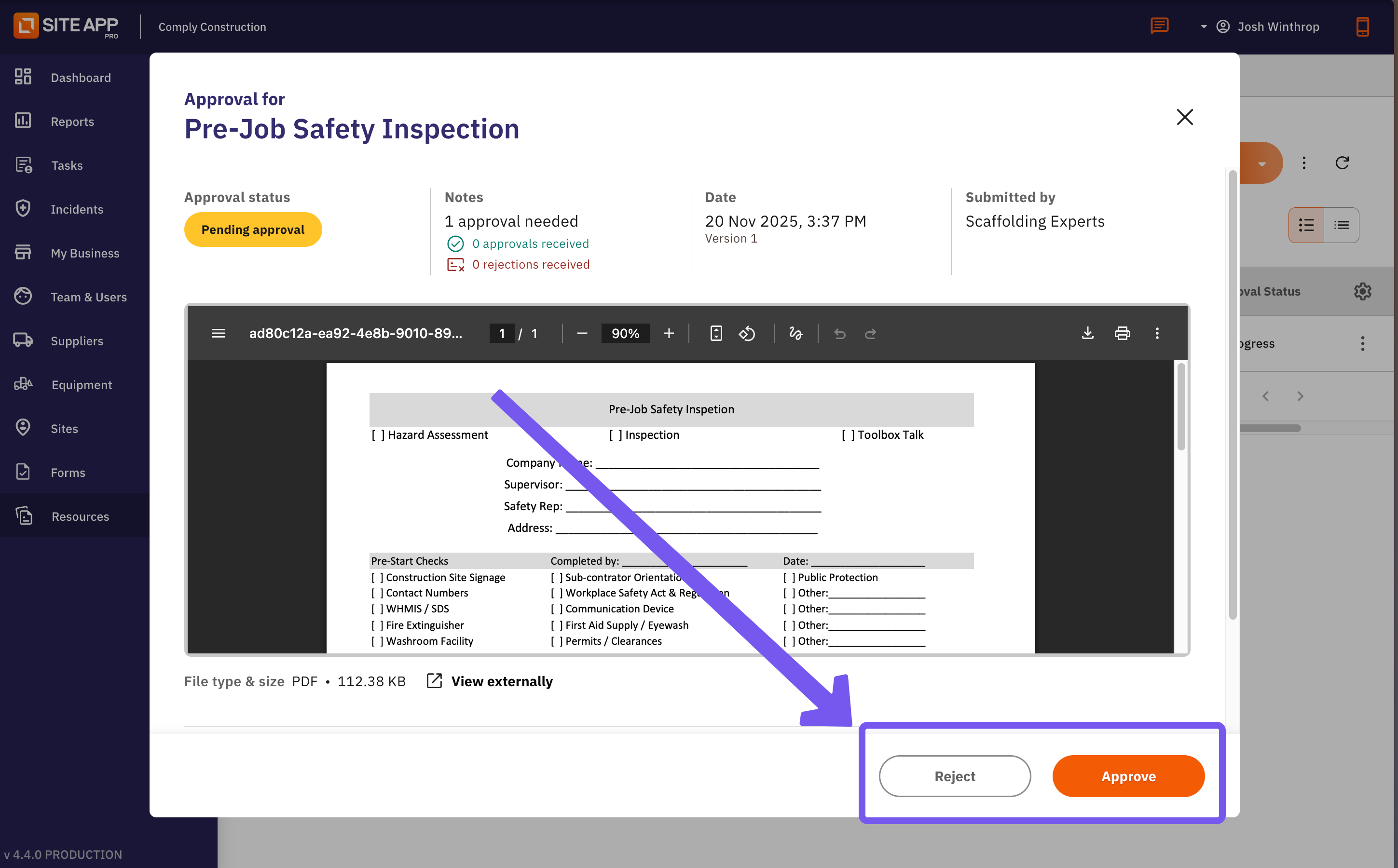
Task: Click the fit to page icon
Action: click(x=716, y=333)
